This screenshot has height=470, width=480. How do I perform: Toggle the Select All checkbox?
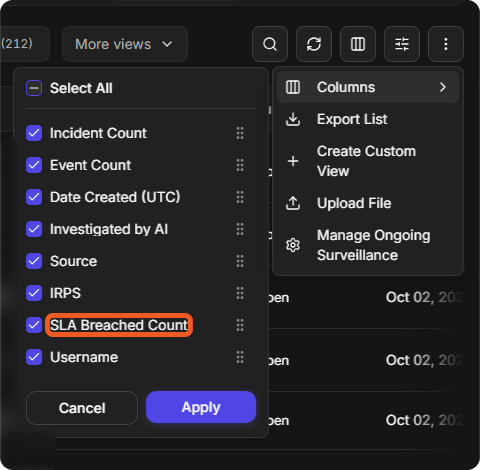tap(34, 88)
